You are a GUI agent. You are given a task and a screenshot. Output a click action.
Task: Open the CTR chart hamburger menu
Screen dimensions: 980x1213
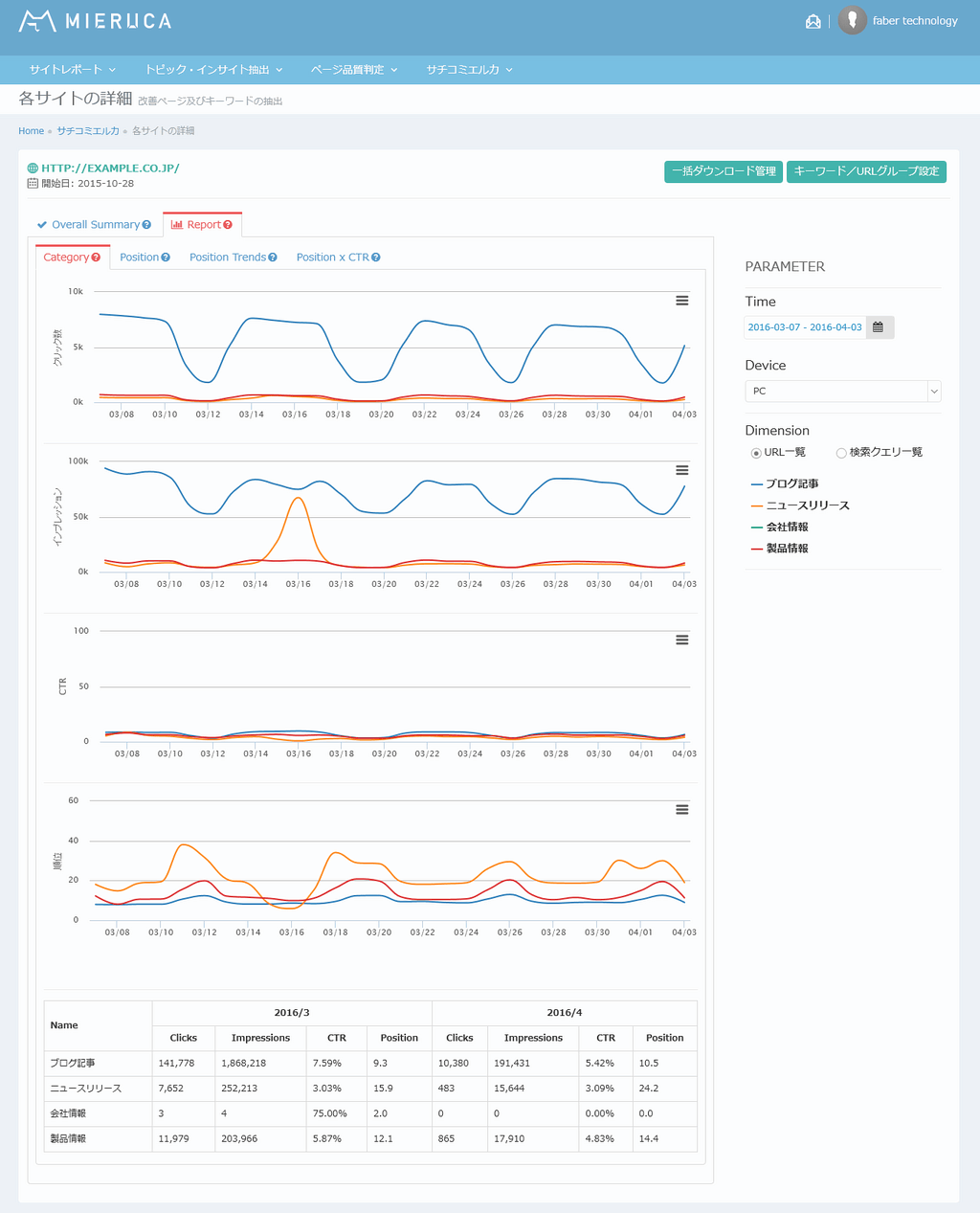coord(681,640)
